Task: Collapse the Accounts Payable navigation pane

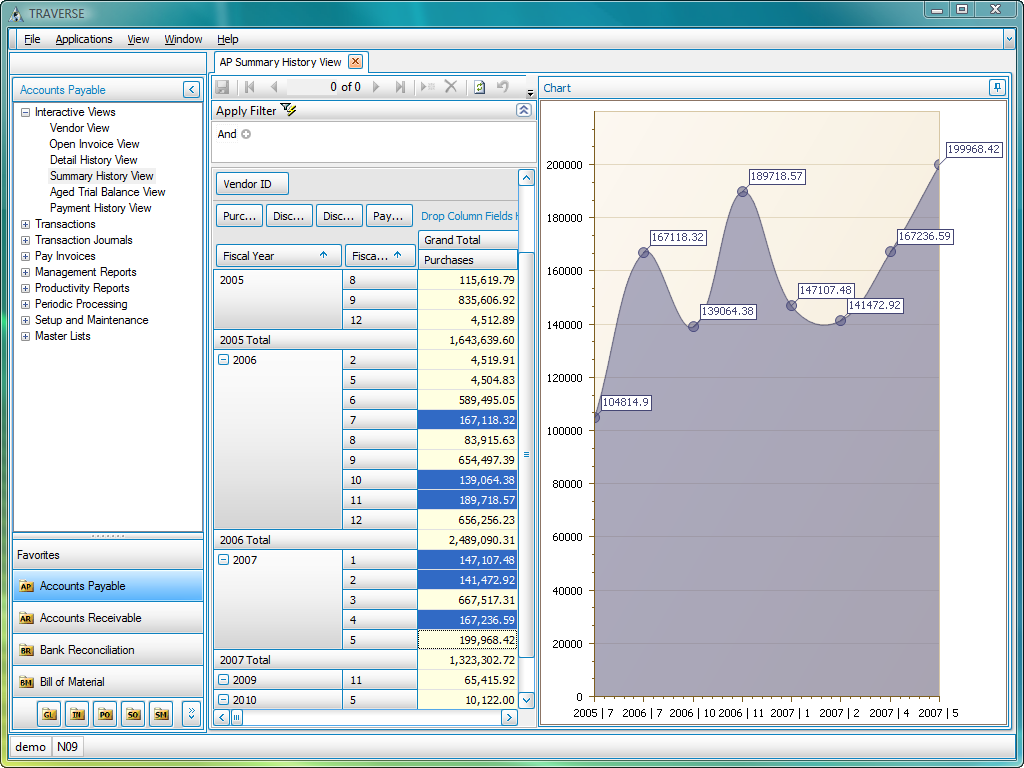Action: 191,89
